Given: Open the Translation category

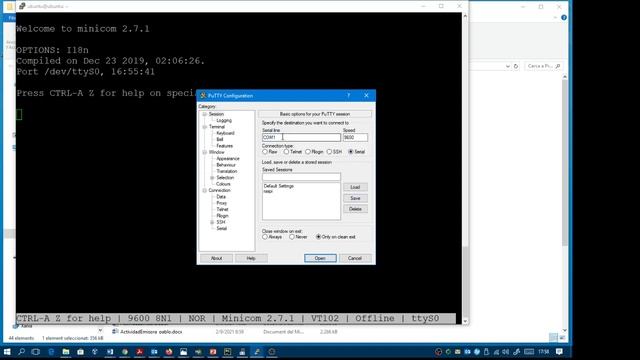Looking at the screenshot, I should click(227, 171).
